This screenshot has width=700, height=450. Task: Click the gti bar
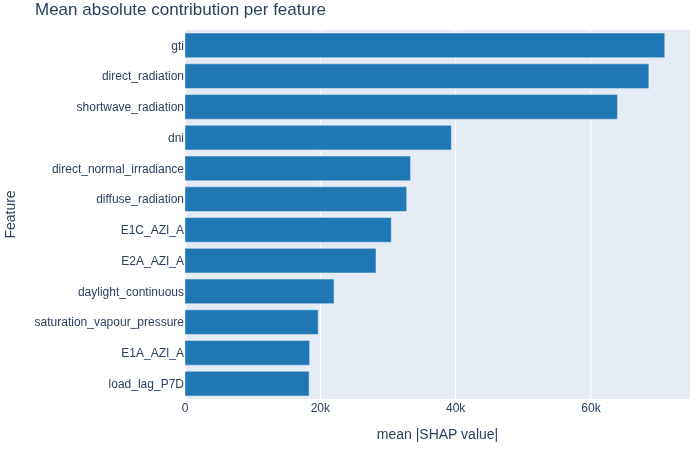coord(425,45)
